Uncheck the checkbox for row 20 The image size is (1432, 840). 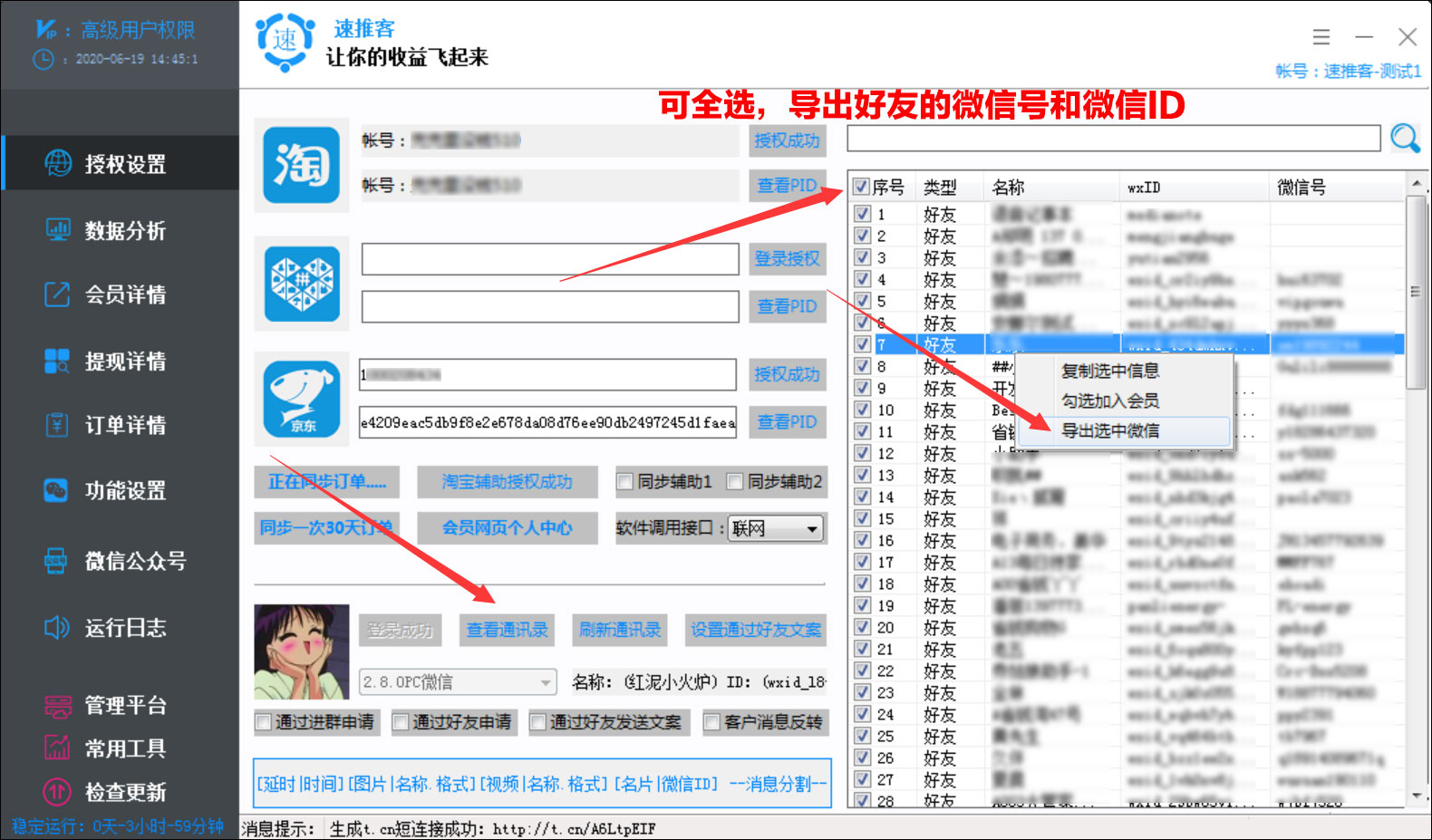coord(863,627)
